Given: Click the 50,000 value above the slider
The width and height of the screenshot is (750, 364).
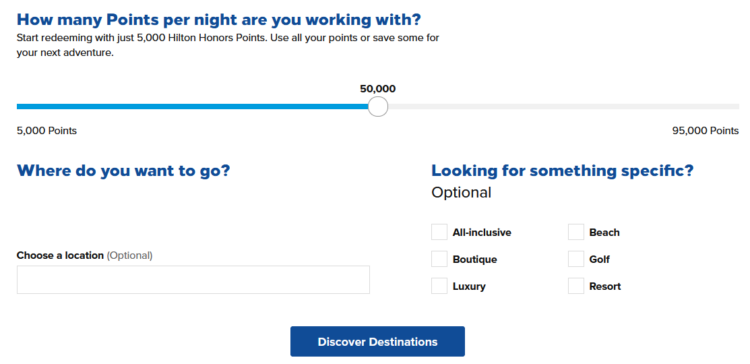Looking at the screenshot, I should pos(378,89).
